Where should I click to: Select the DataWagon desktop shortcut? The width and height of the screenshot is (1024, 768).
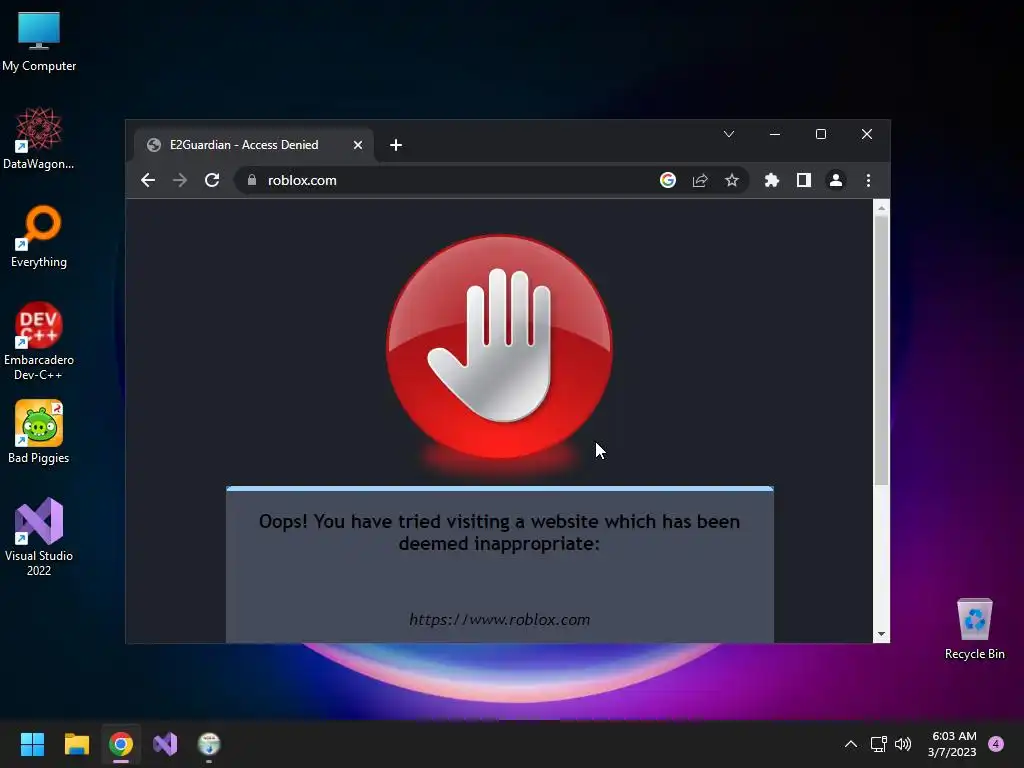coord(39,138)
